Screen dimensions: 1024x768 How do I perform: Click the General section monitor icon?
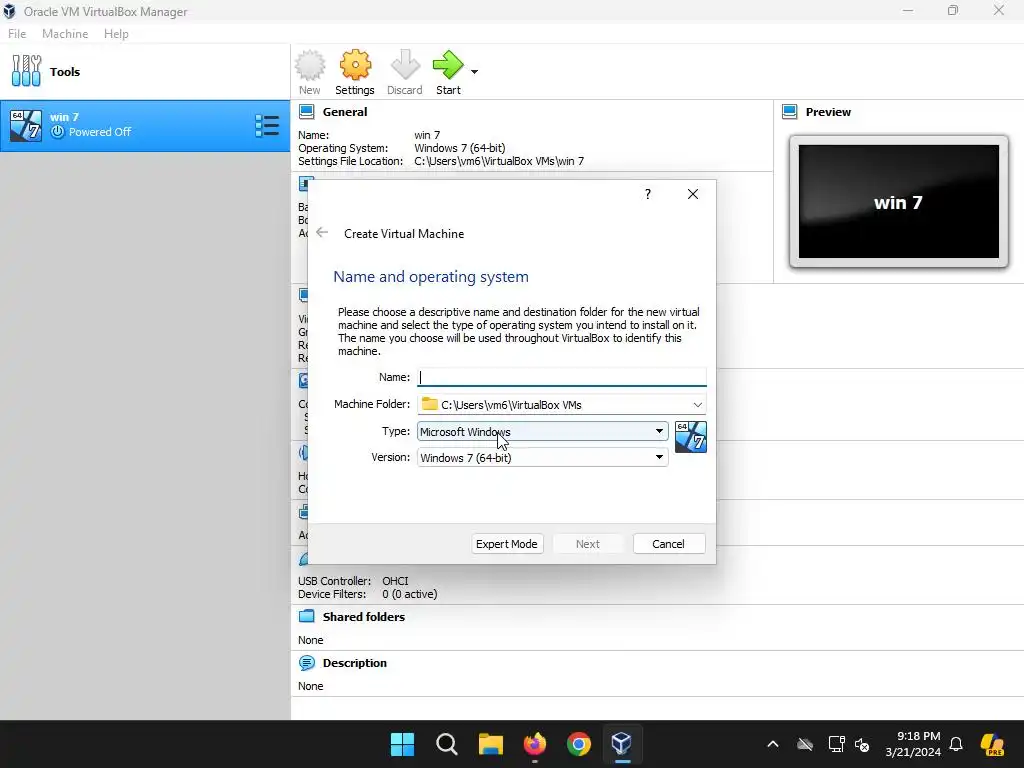point(306,112)
